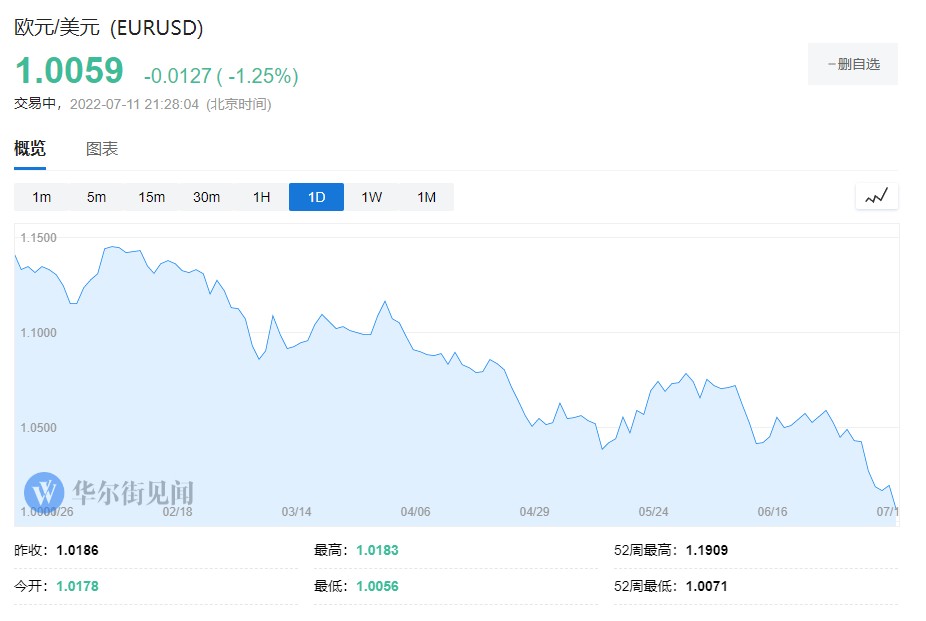Viewport: 926px width, 621px height.
Task: Click the chart's rightmost low point
Action: coord(896,510)
